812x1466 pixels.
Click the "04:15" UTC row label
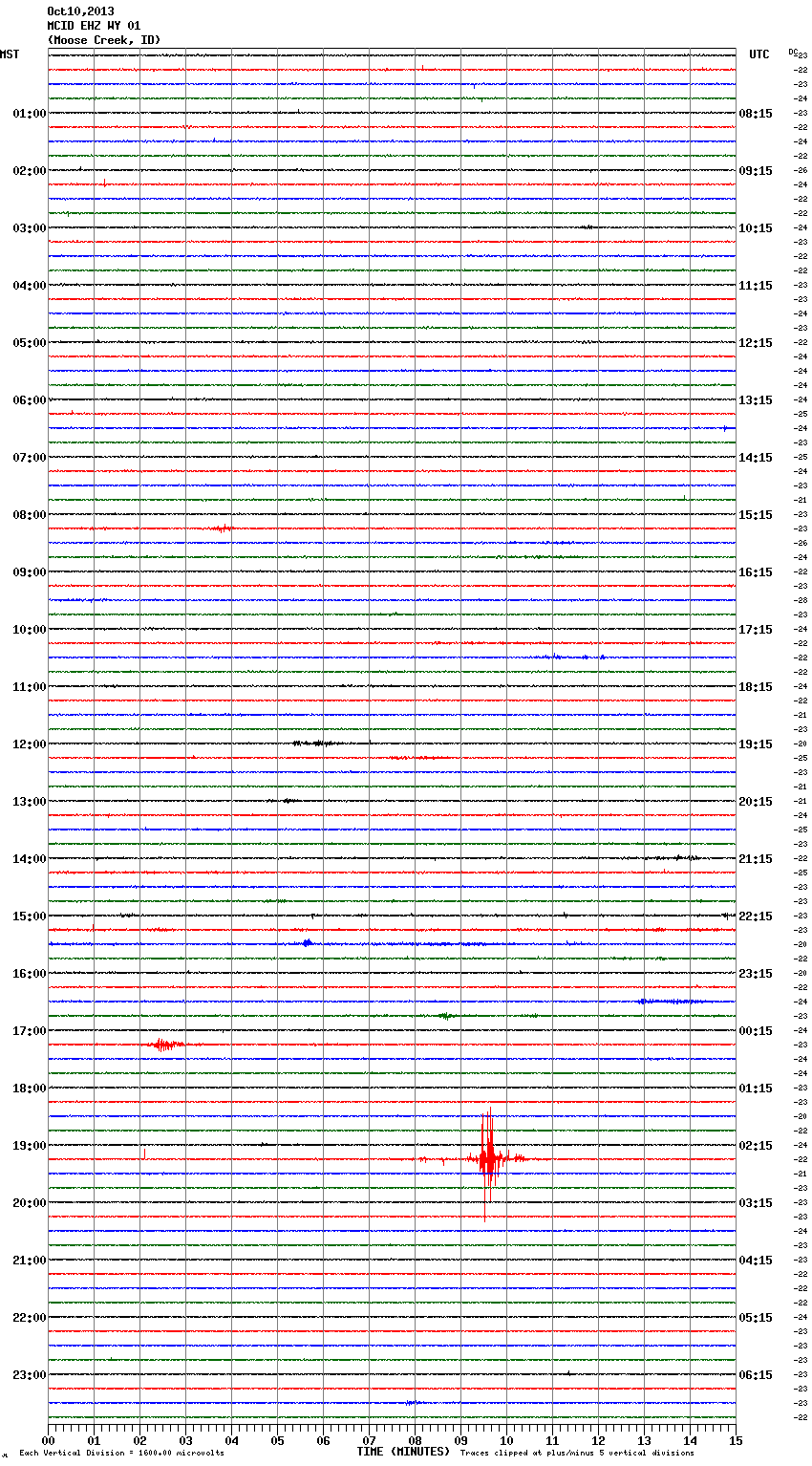click(756, 1261)
